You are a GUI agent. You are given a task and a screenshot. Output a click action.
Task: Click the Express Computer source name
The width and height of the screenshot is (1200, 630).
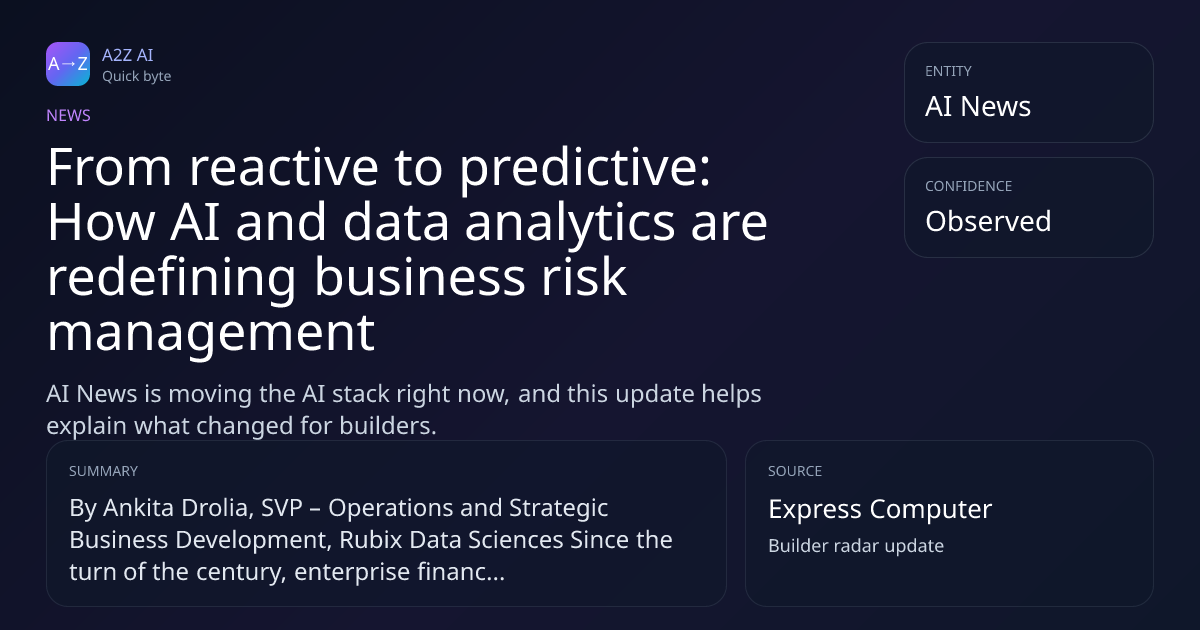tap(880, 509)
